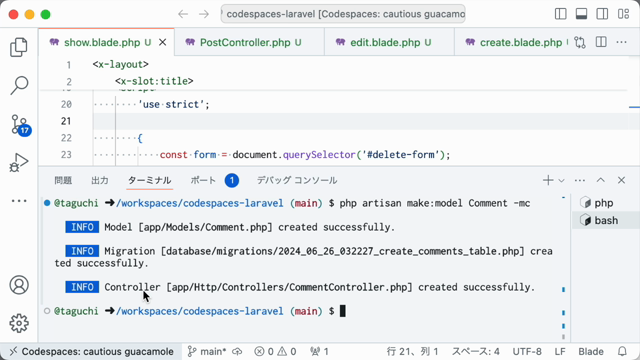The height and width of the screenshot is (360, 640).
Task: Open the Codespaces: cautious guacamole remote indicator
Action: [x=91, y=351]
